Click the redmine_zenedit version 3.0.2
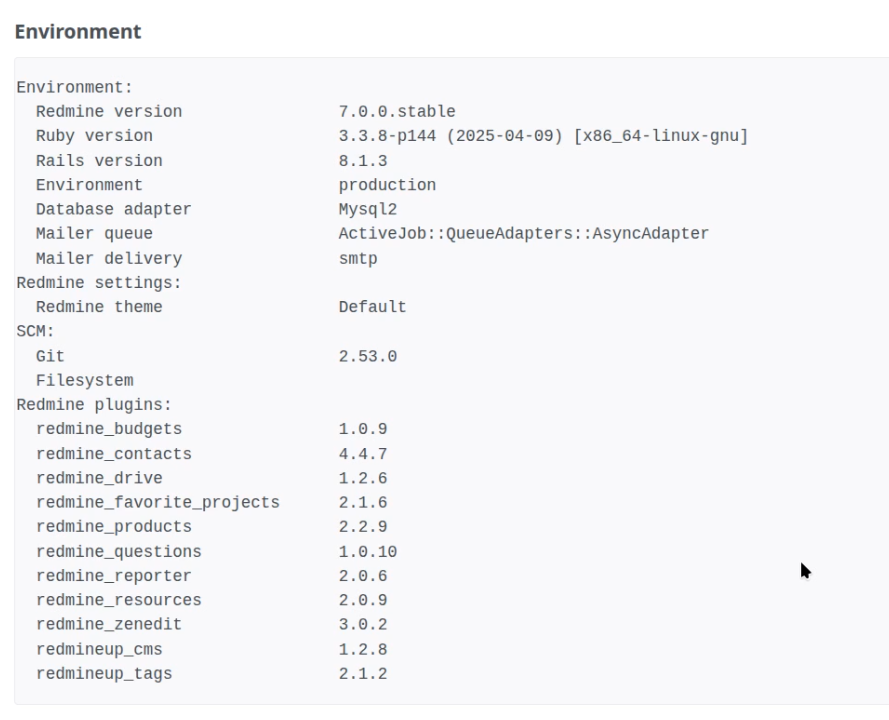The width and height of the screenshot is (889, 720). [363, 625]
